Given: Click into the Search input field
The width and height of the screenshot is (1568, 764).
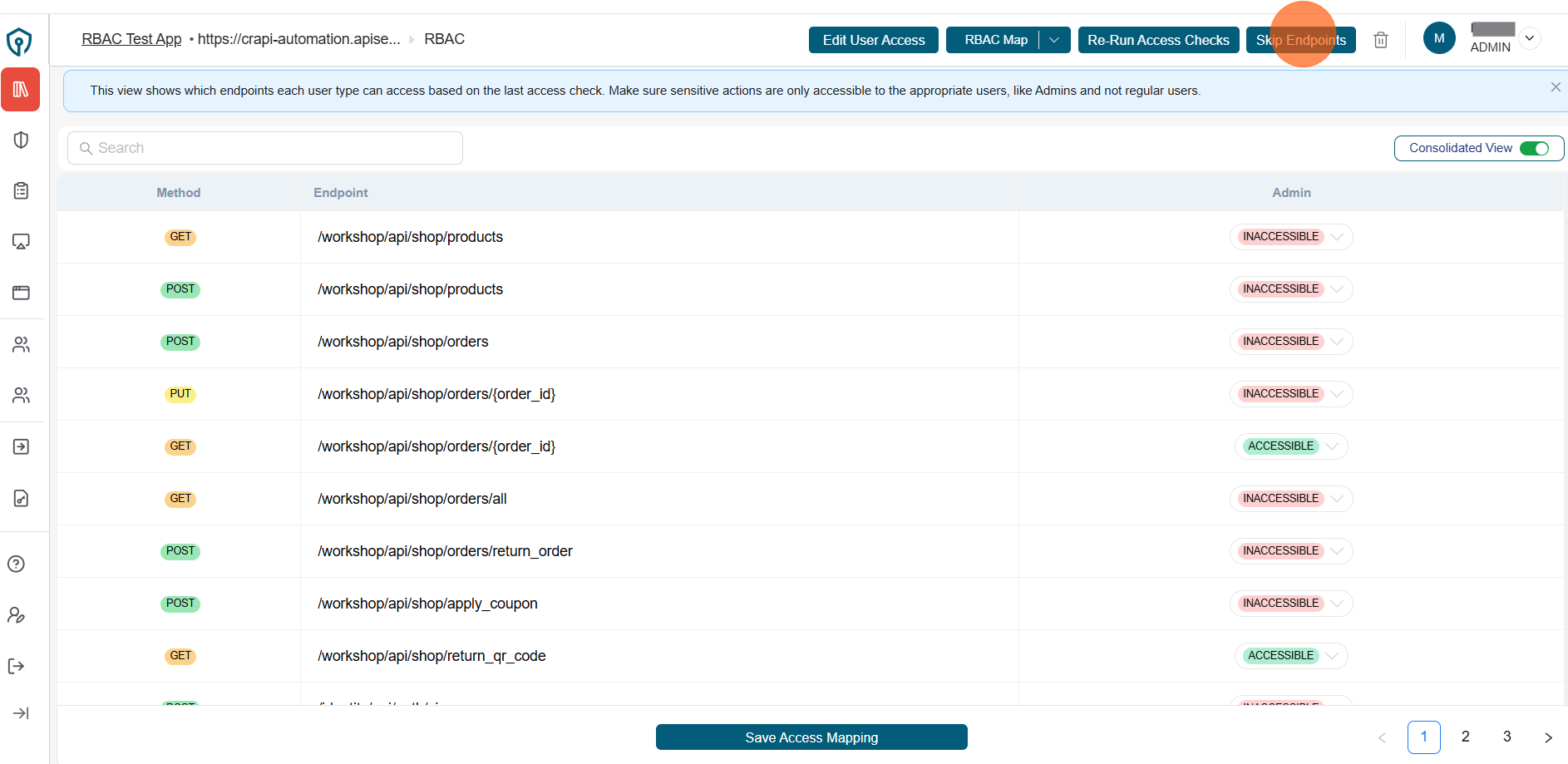Looking at the screenshot, I should click(265, 148).
